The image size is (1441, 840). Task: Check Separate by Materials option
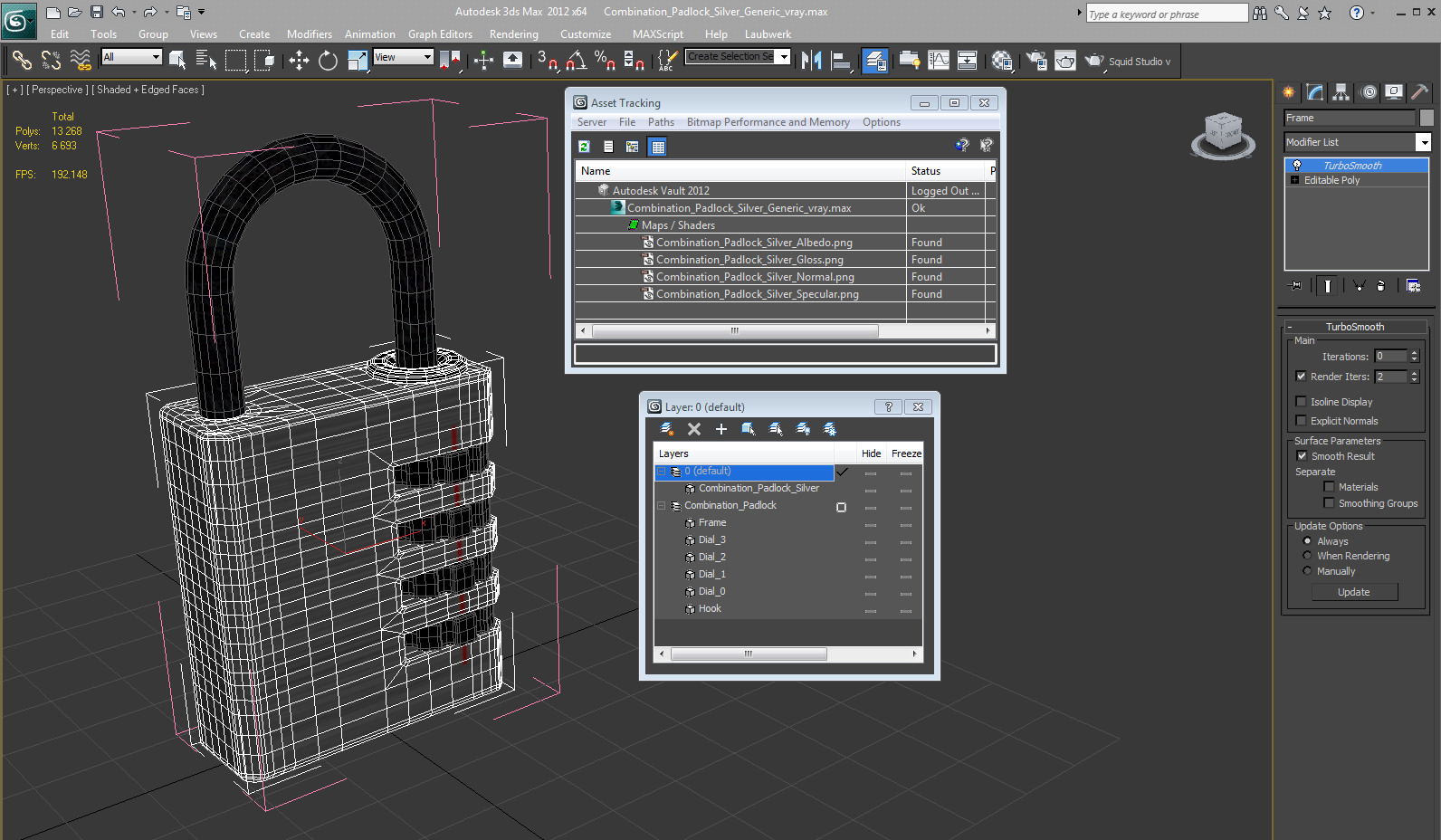pyautogui.click(x=1329, y=487)
